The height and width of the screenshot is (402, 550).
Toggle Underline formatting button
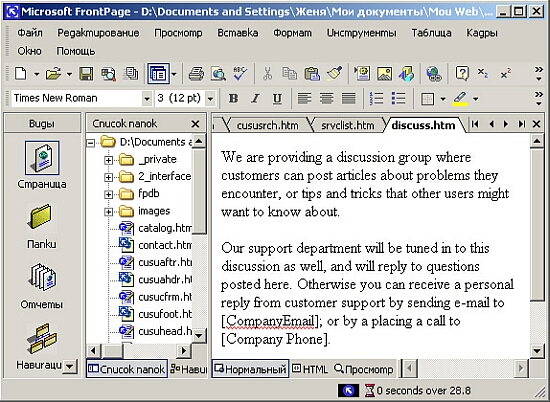pyautogui.click(x=277, y=99)
